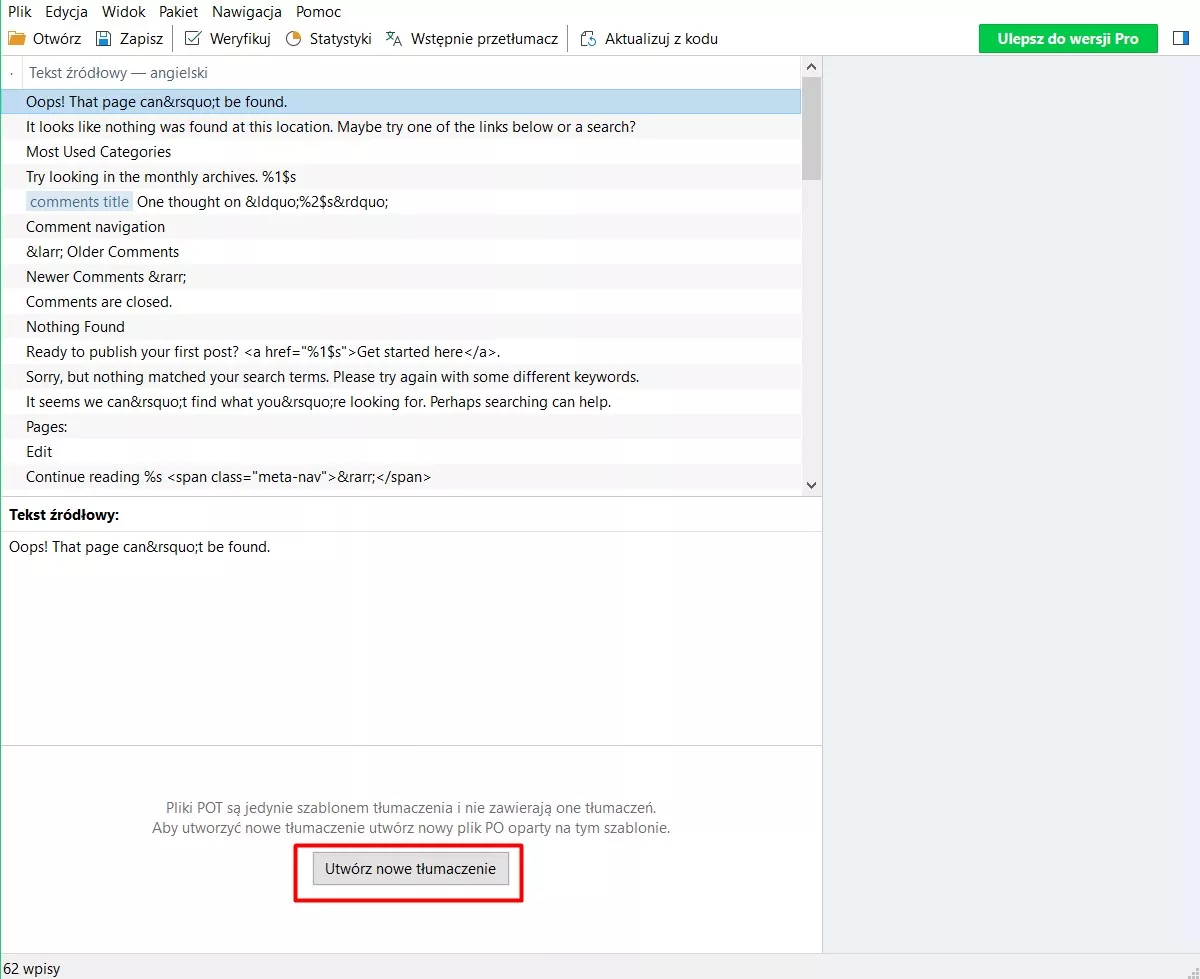
Task: Click the scroll up arrow of the list
Action: [811, 67]
